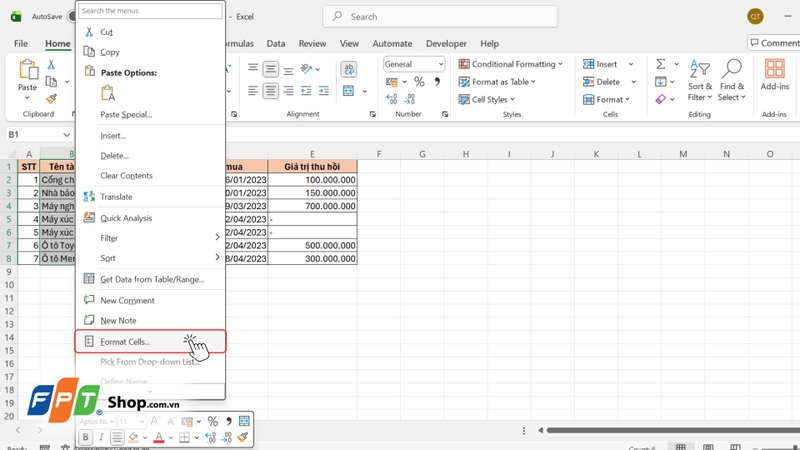Viewport: 800px width, 450px height.
Task: Click the red font color swatch
Action: coord(159,438)
